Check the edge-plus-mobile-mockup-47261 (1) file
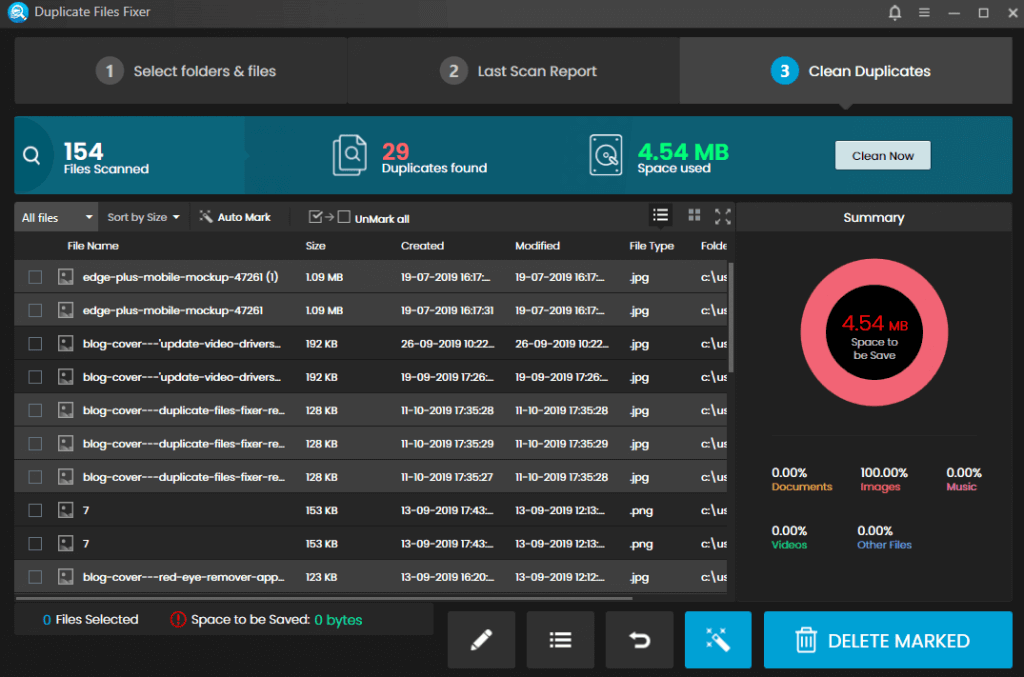 [x=35, y=277]
